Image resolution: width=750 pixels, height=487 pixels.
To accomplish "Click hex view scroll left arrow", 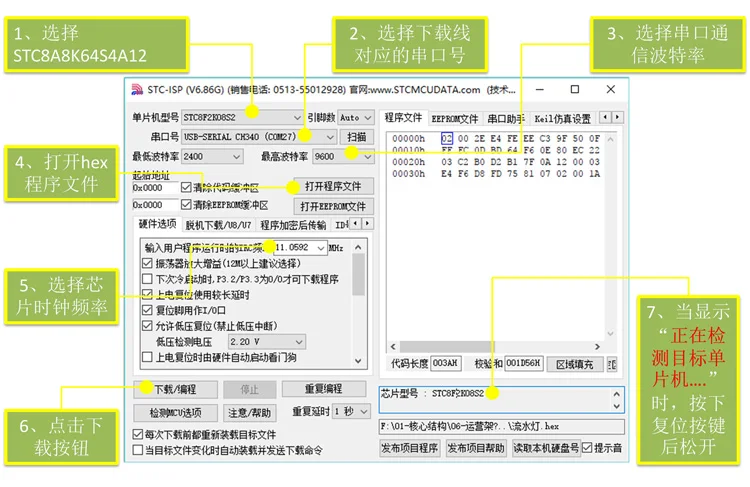I will tap(393, 346).
